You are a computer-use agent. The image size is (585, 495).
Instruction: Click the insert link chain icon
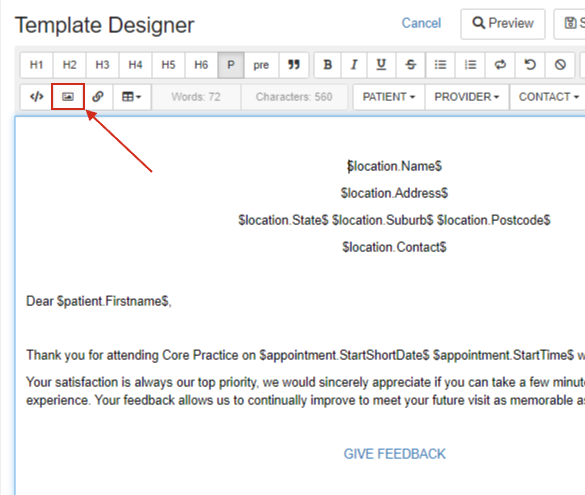click(98, 97)
